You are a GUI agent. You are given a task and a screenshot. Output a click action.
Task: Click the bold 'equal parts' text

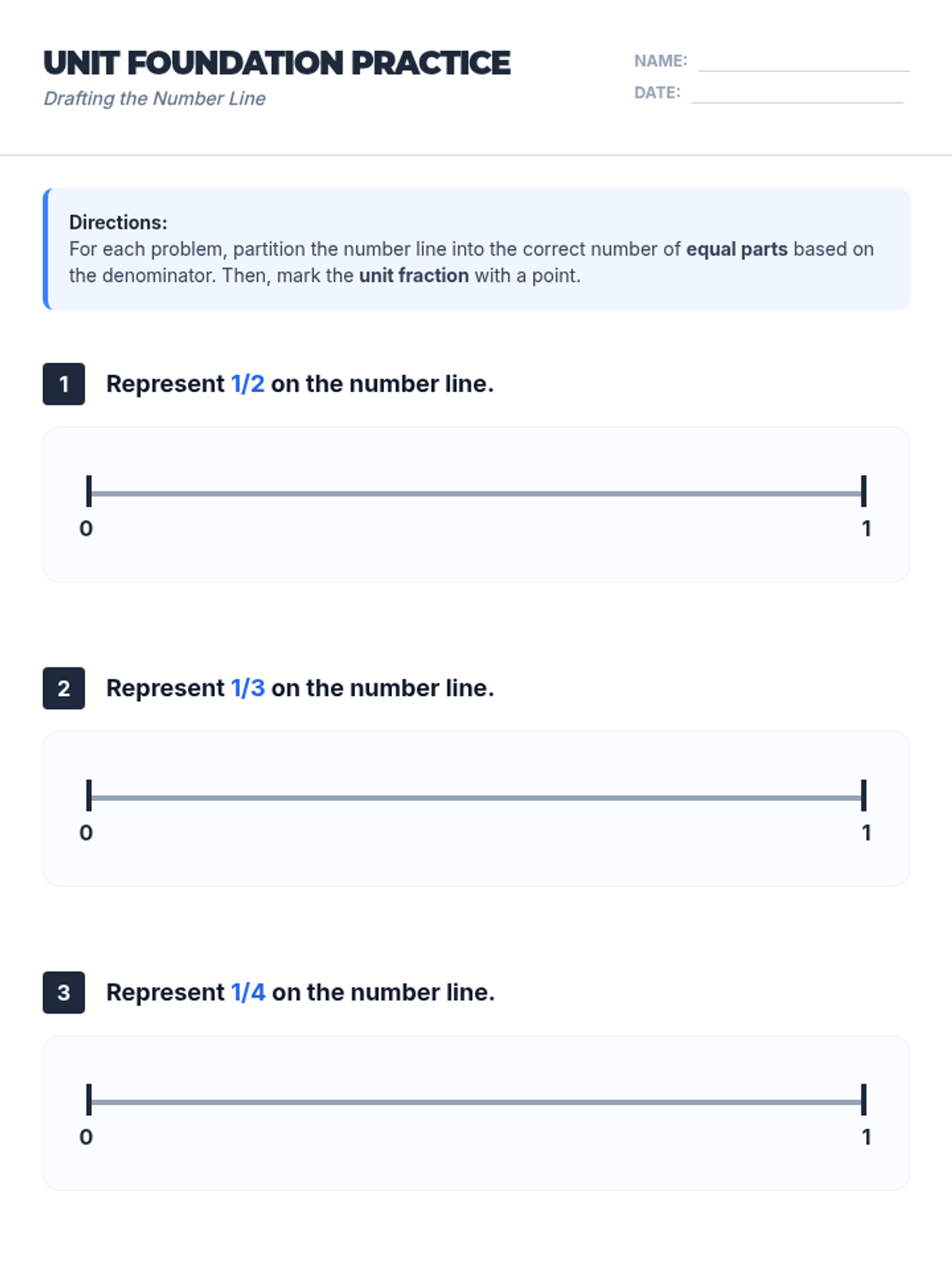pos(737,249)
